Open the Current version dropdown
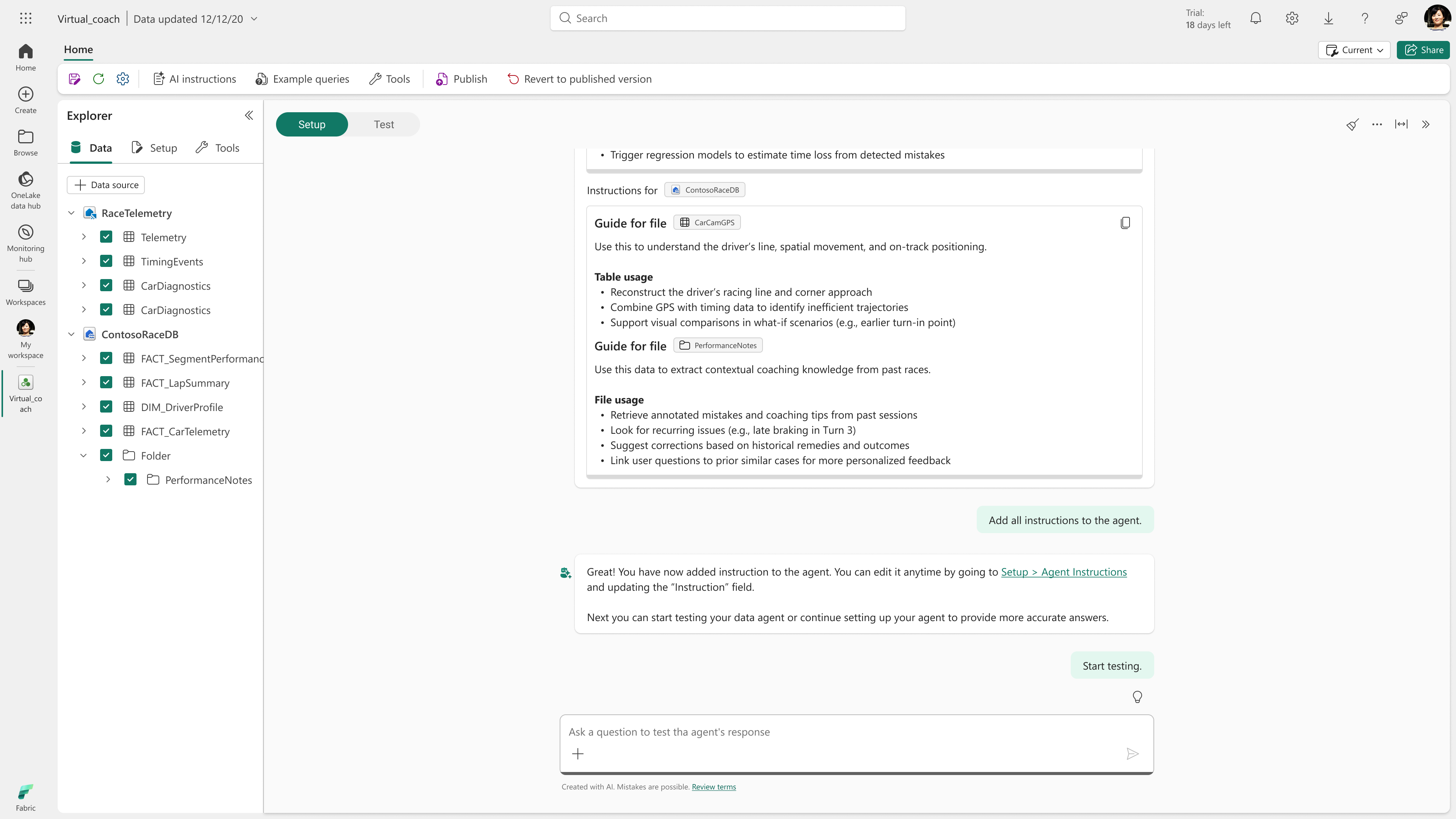Image resolution: width=1456 pixels, height=819 pixels. (x=1354, y=50)
